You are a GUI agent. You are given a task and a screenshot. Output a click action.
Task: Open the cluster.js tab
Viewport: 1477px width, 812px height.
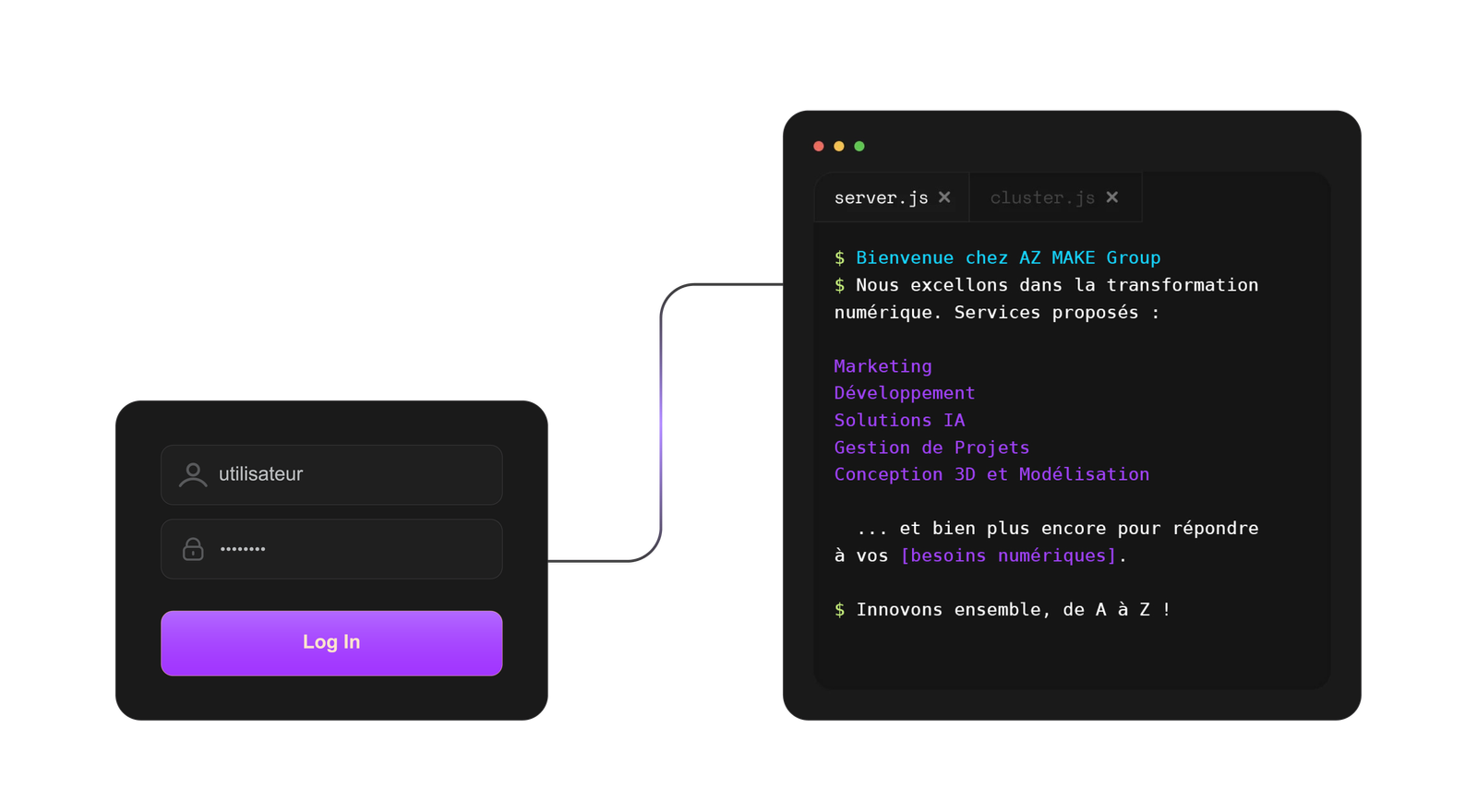pyautogui.click(x=1042, y=198)
